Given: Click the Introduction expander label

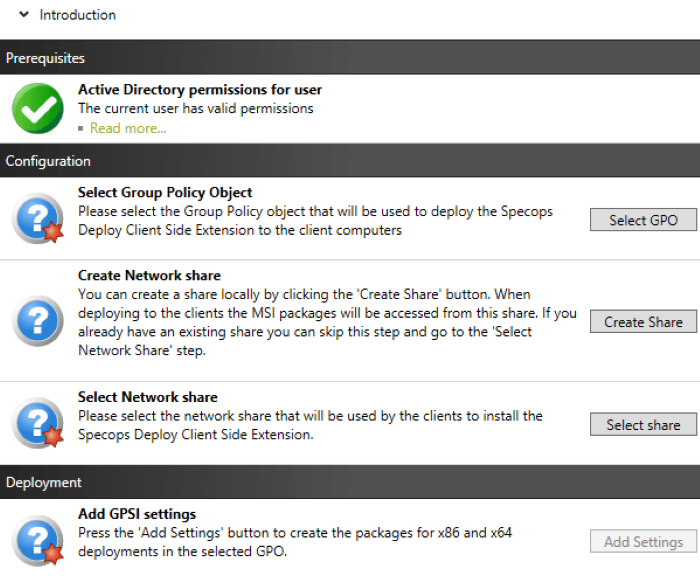Looking at the screenshot, I should tap(78, 15).
